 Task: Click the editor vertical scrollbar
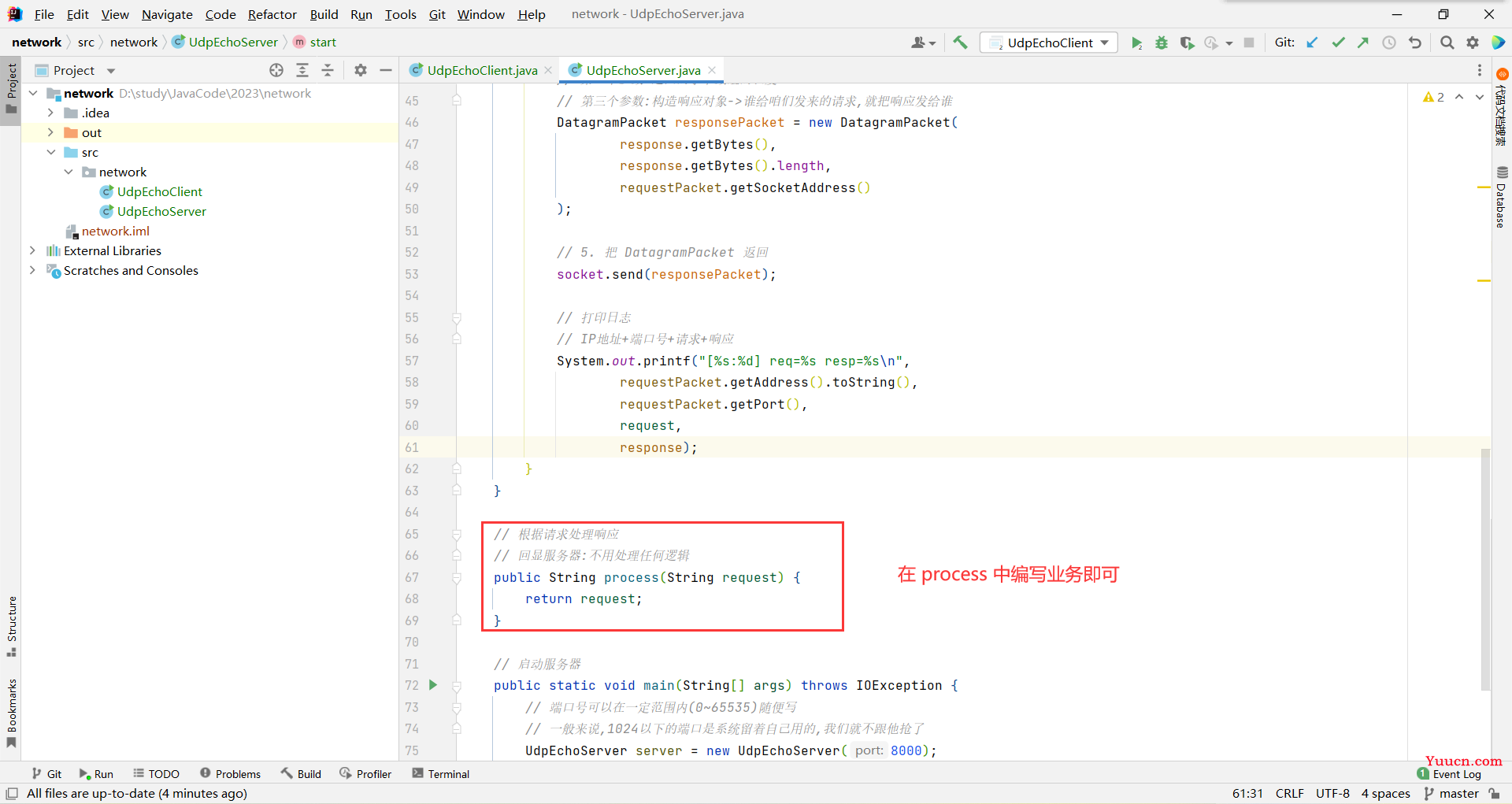1485,569
